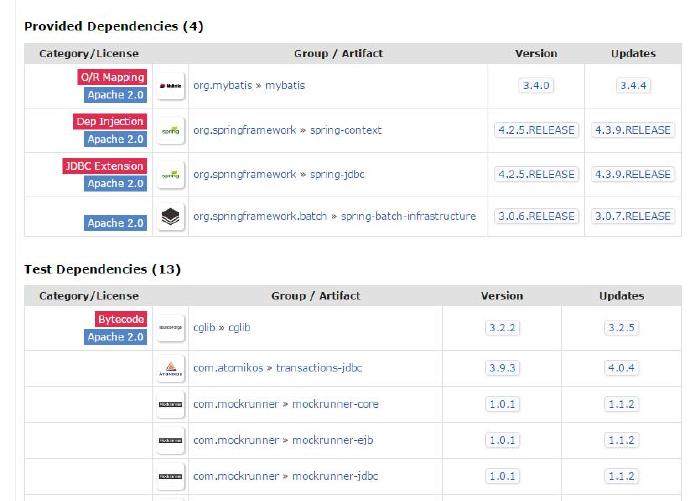The width and height of the screenshot is (690, 501).
Task: Click Apache 2.0 license tag for cglib
Action: [115, 337]
